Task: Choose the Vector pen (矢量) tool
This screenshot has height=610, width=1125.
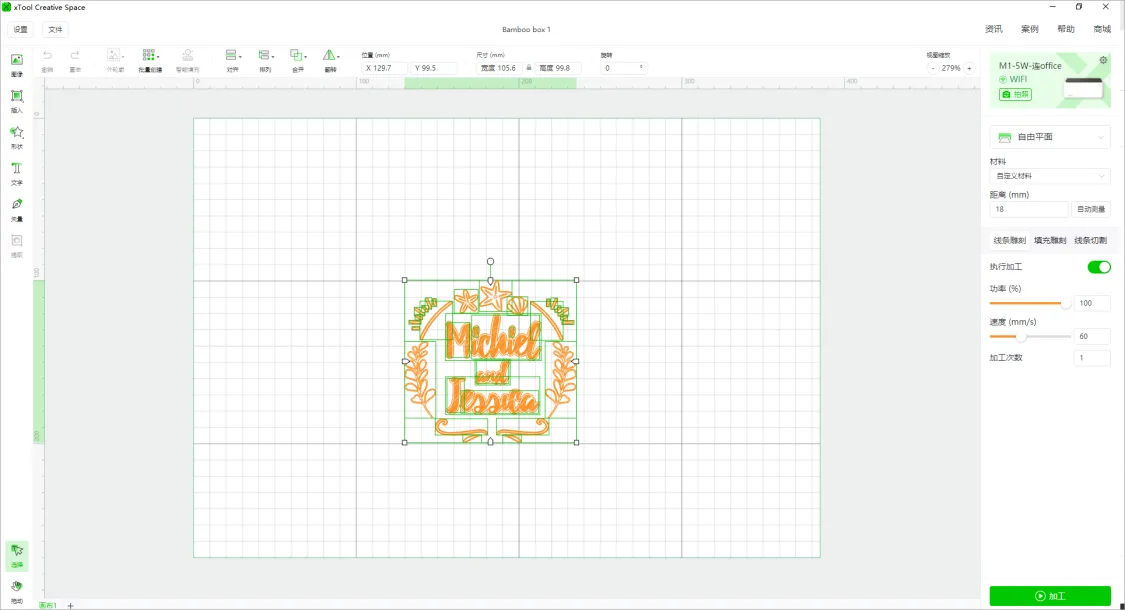Action: pos(17,209)
